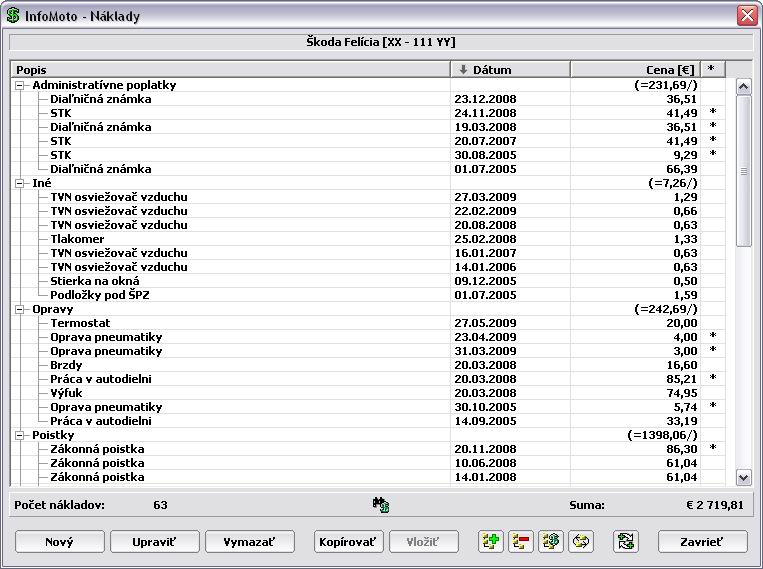Select STK row dated 30.08.2005

coord(368,155)
